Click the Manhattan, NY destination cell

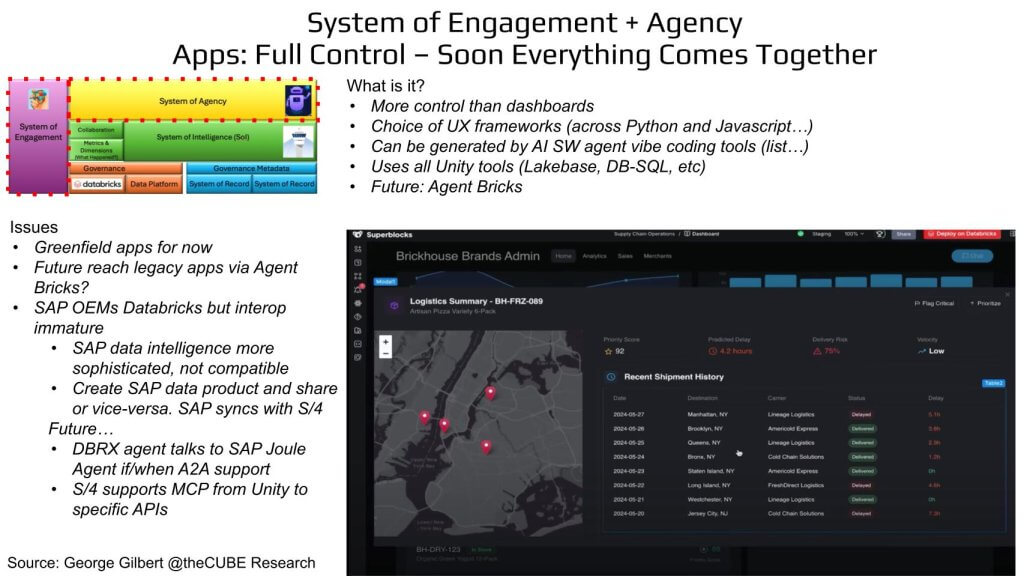click(x=707, y=415)
